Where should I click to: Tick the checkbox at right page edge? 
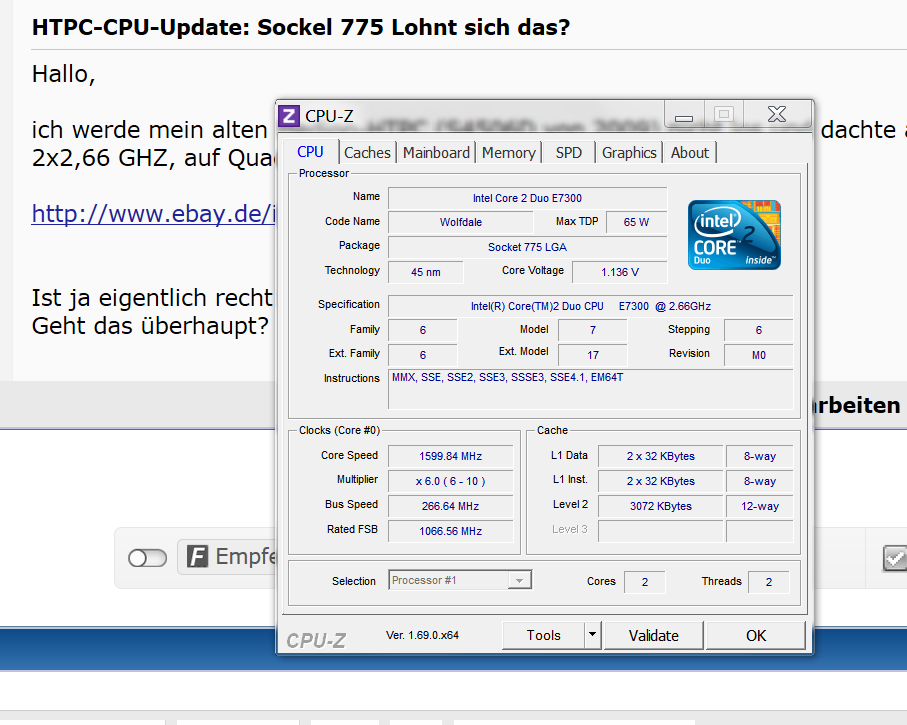pyautogui.click(x=895, y=558)
